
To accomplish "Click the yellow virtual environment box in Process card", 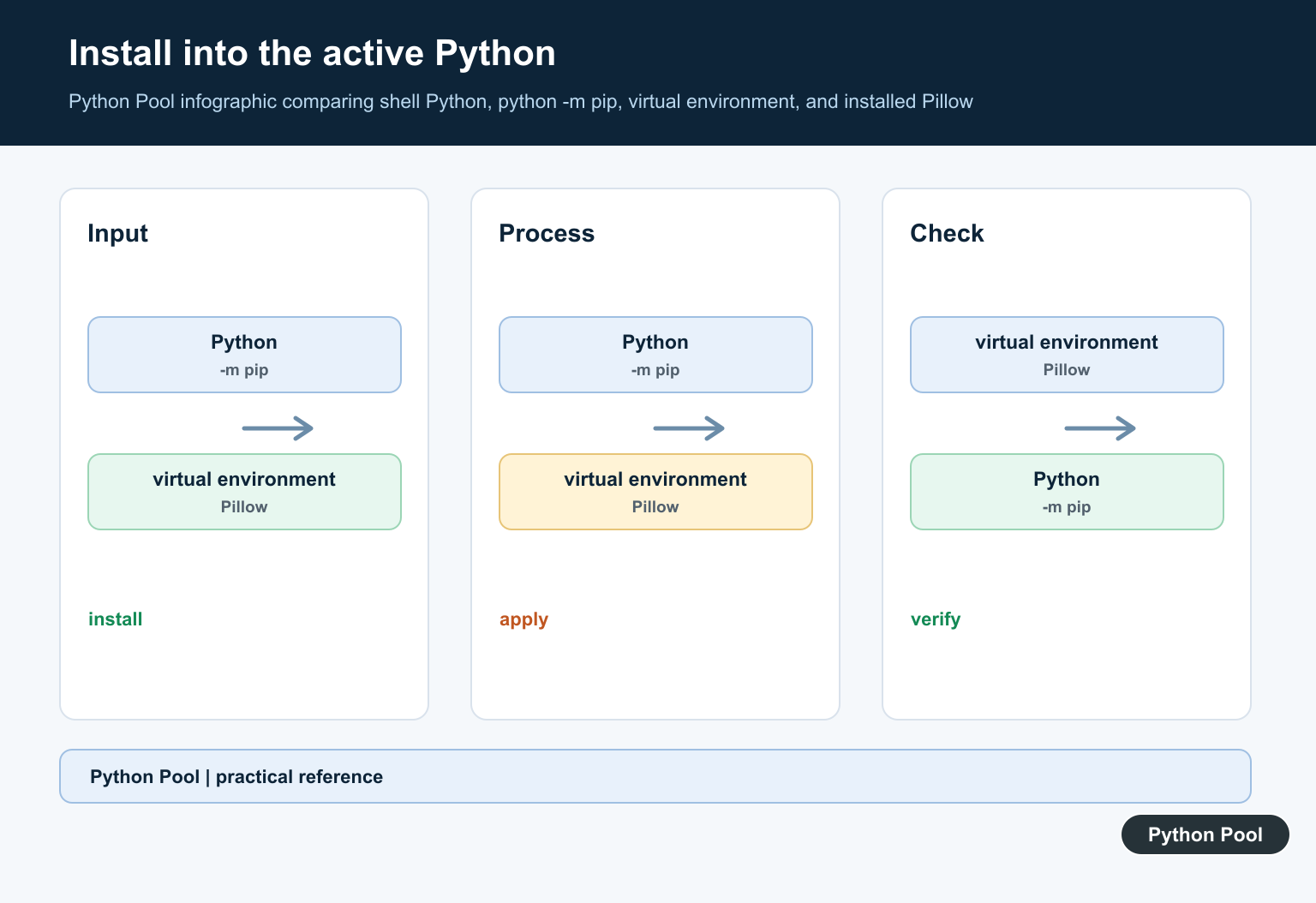I will tap(655, 492).
